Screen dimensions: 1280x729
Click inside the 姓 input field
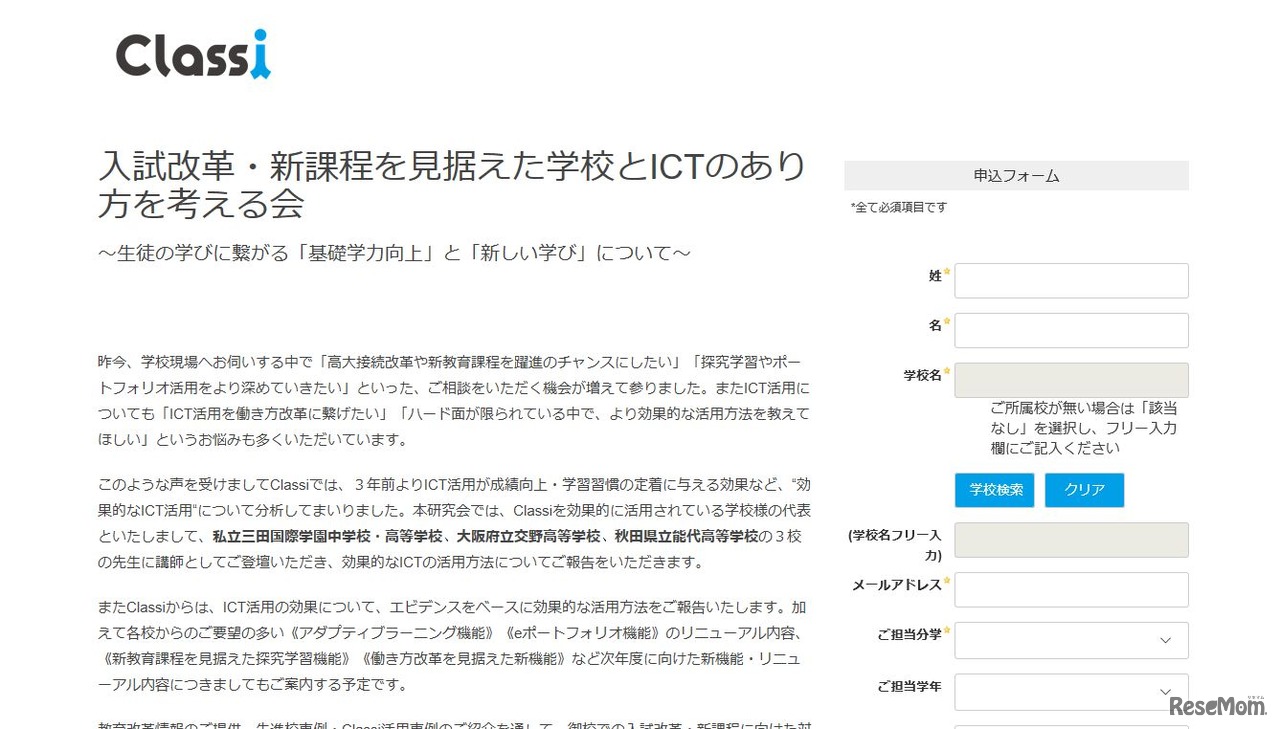(x=1070, y=280)
